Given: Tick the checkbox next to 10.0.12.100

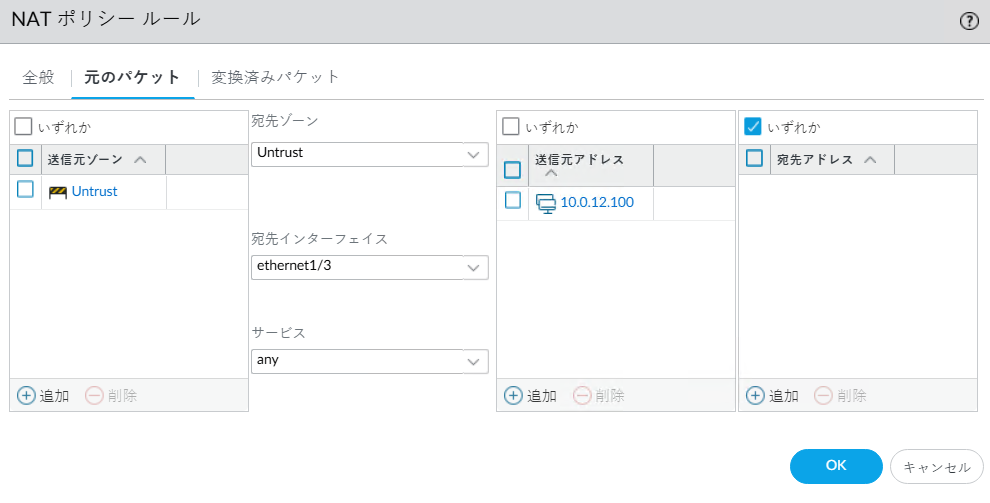Looking at the screenshot, I should click(x=513, y=201).
